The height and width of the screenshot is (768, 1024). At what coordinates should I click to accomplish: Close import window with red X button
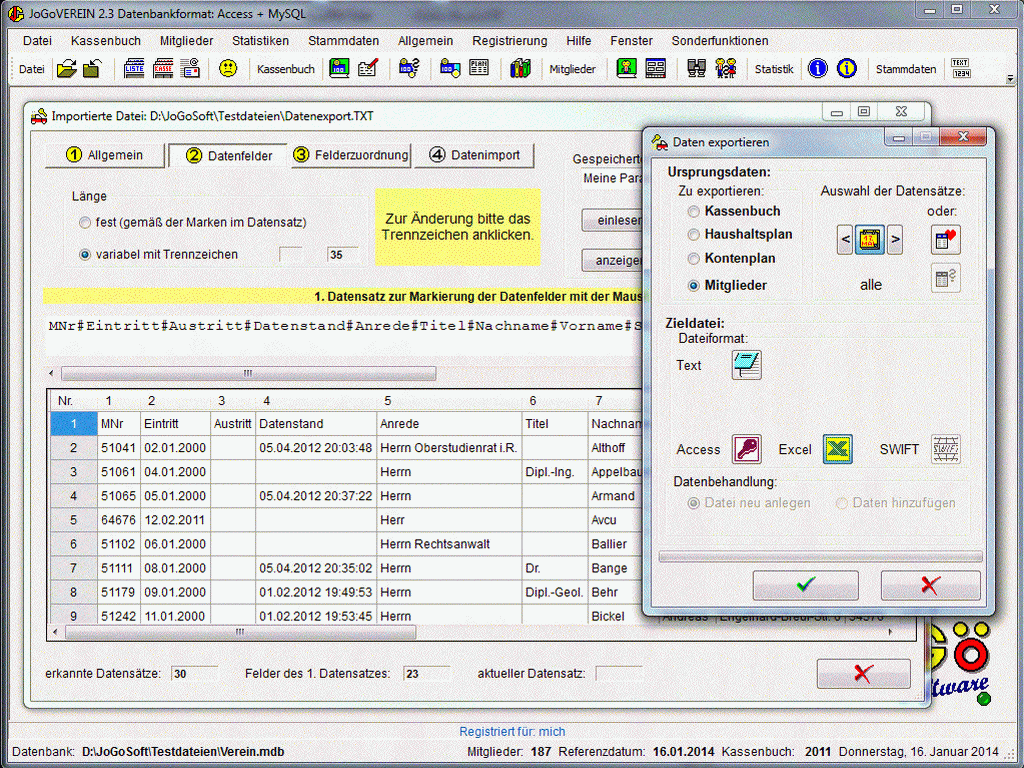click(x=863, y=673)
